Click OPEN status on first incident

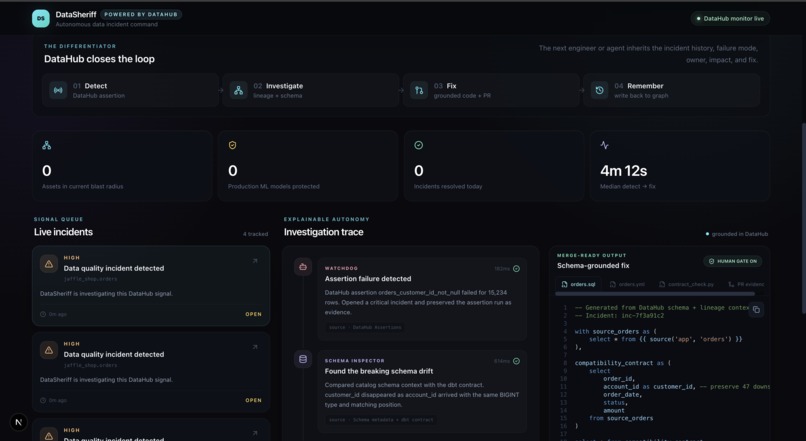point(253,314)
